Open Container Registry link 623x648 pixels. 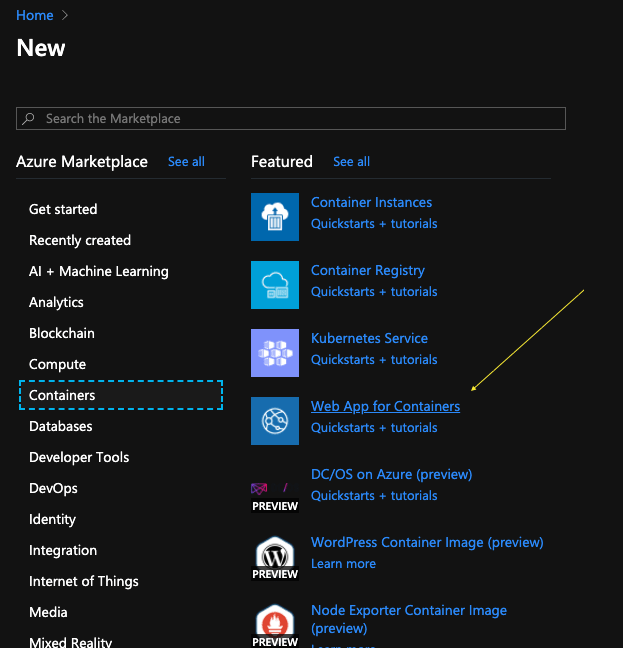click(x=368, y=270)
